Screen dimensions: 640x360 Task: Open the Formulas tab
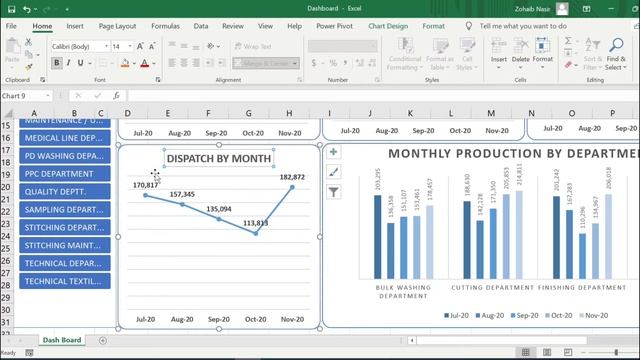165,26
